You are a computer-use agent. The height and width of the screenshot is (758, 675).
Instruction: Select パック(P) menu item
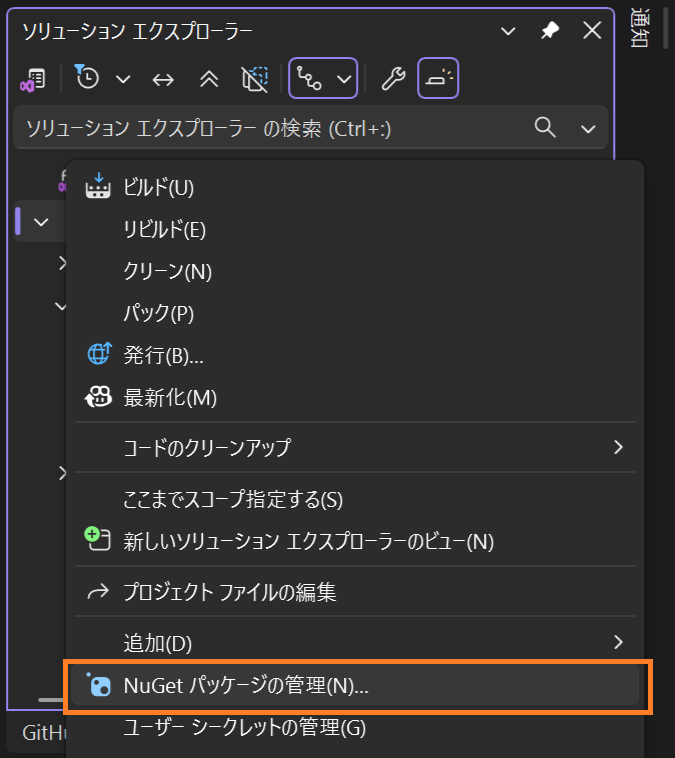click(x=355, y=313)
